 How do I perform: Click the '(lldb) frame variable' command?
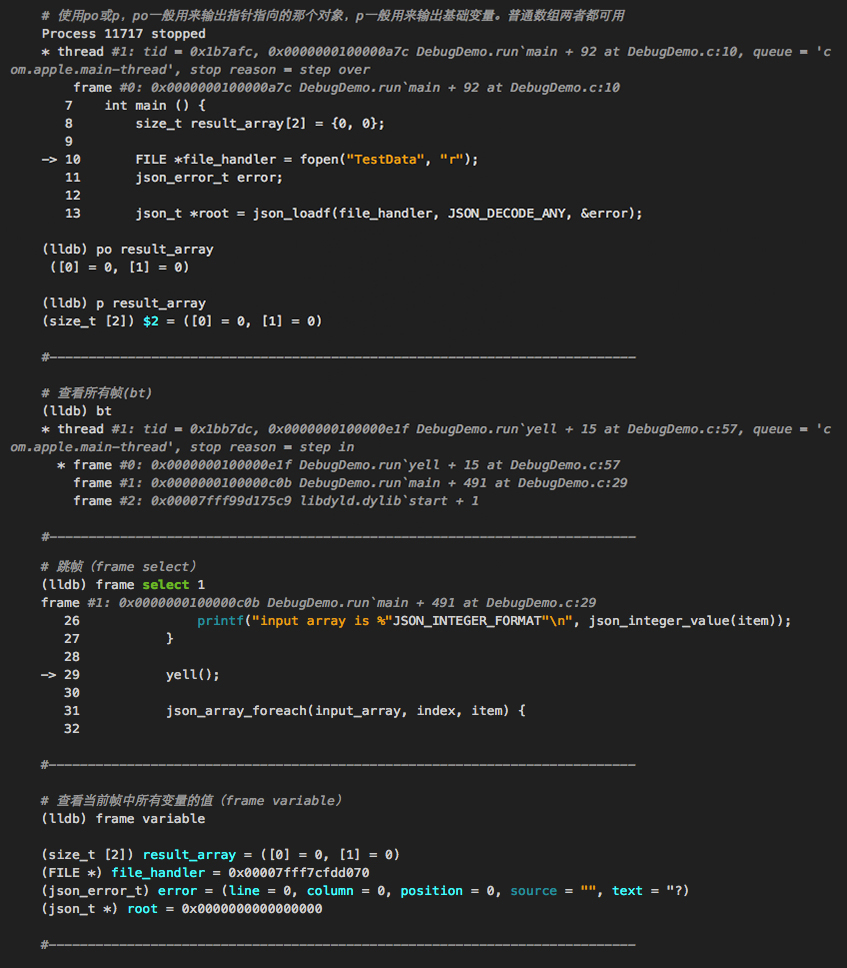tap(123, 819)
